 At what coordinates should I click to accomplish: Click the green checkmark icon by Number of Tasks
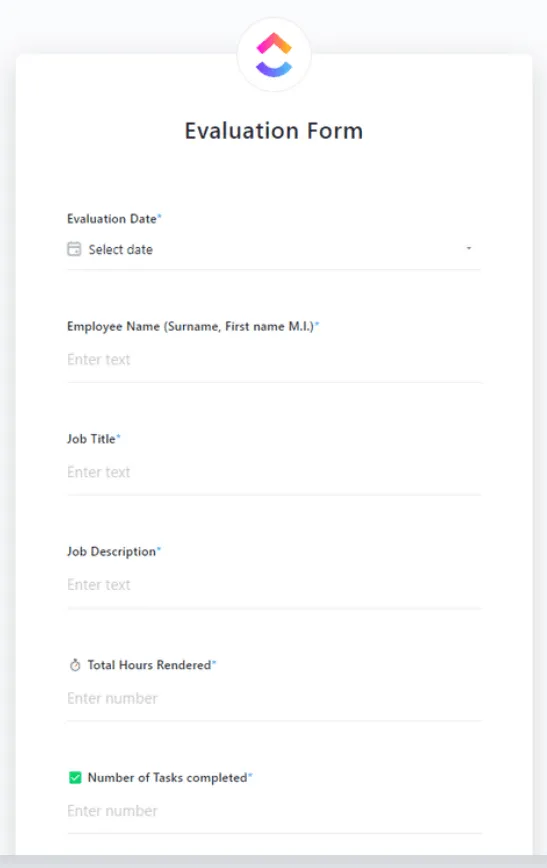pyautogui.click(x=75, y=778)
